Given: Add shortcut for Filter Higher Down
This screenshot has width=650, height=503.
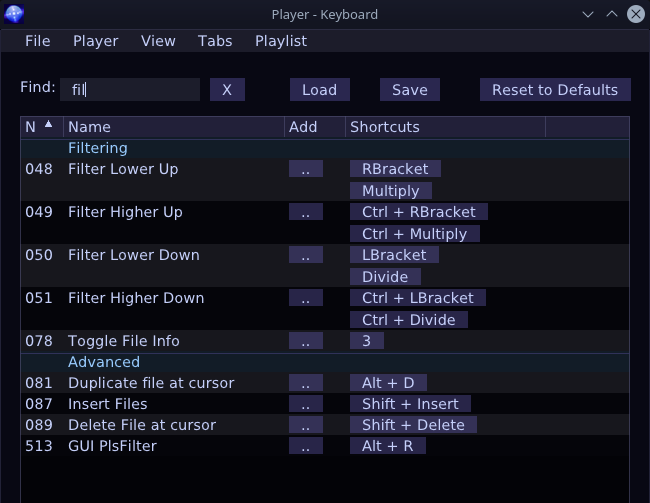Looking at the screenshot, I should (x=306, y=298).
